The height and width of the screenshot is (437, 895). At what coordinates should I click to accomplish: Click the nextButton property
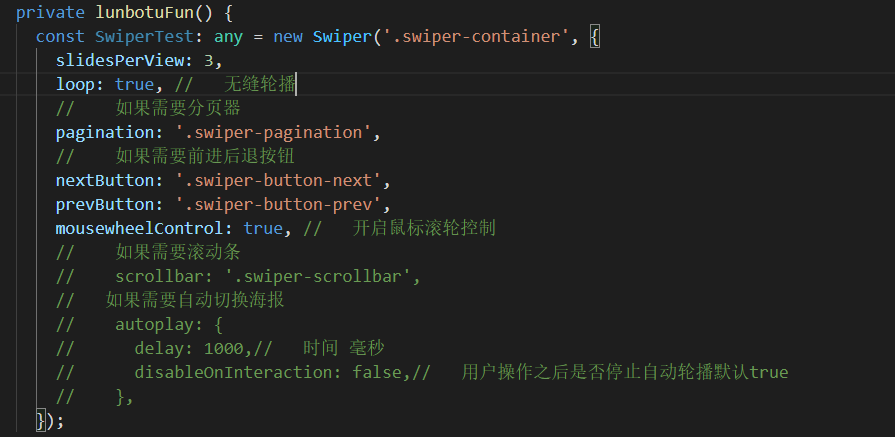105,180
